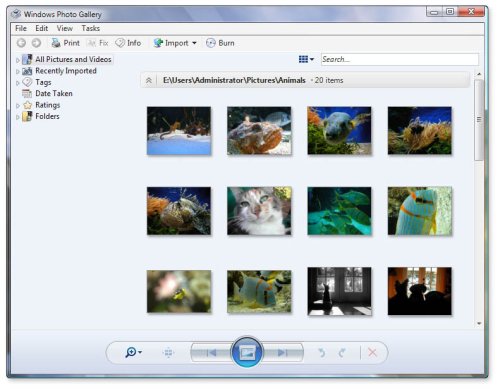Open the View menu

point(65,28)
